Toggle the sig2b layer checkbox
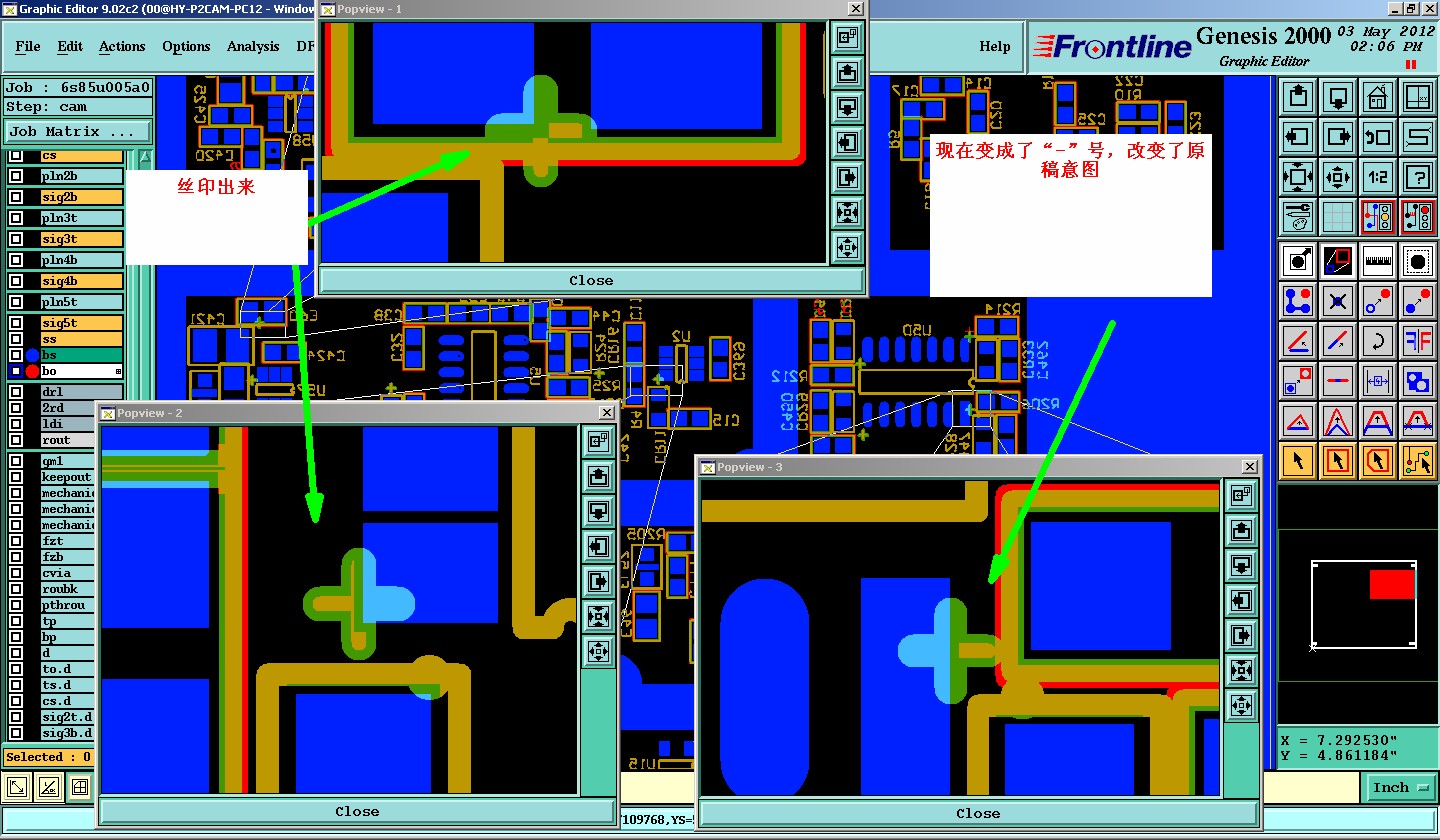This screenshot has width=1440, height=840. pos(16,198)
